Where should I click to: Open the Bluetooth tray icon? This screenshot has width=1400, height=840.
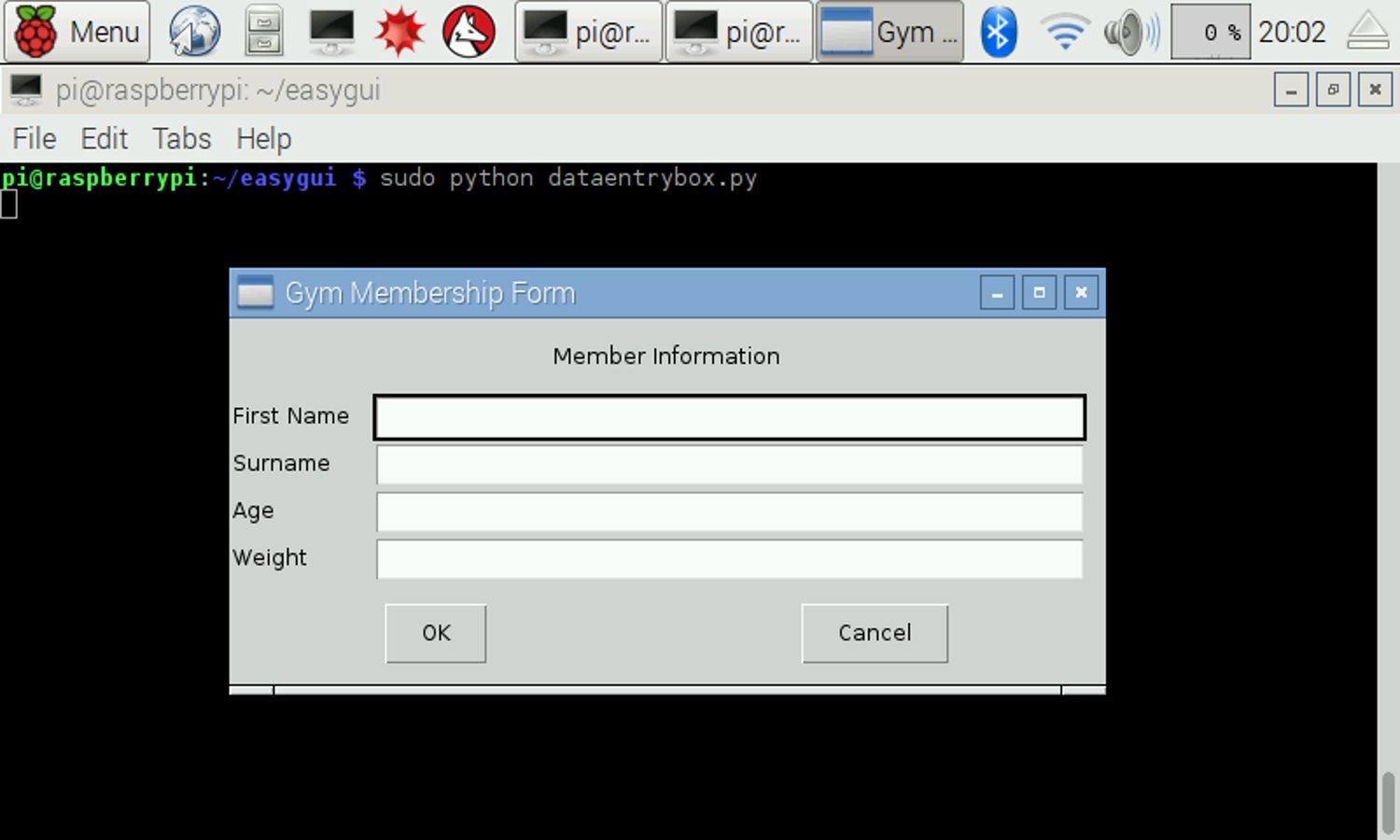(x=998, y=31)
